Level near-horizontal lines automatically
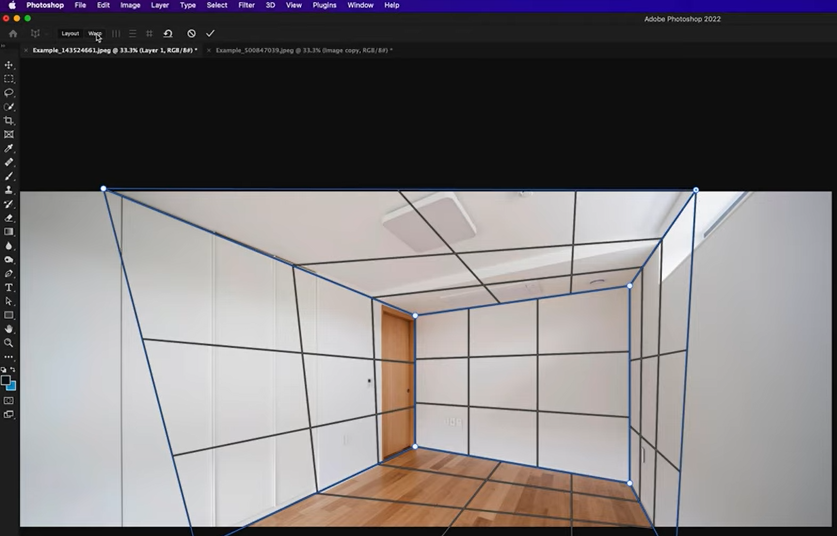This screenshot has height=536, width=837. pos(132,34)
